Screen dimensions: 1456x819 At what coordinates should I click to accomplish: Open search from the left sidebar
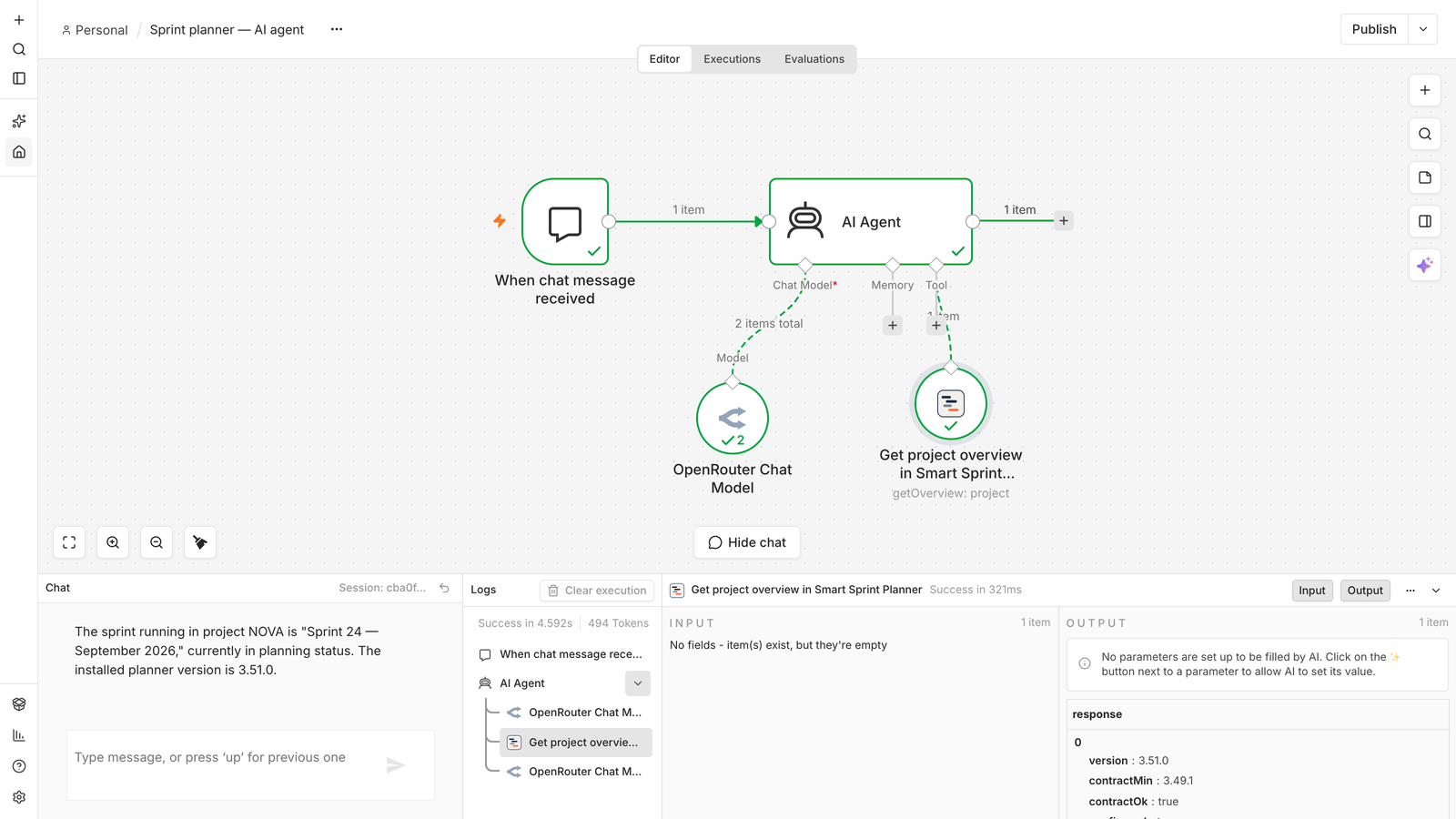[19, 49]
